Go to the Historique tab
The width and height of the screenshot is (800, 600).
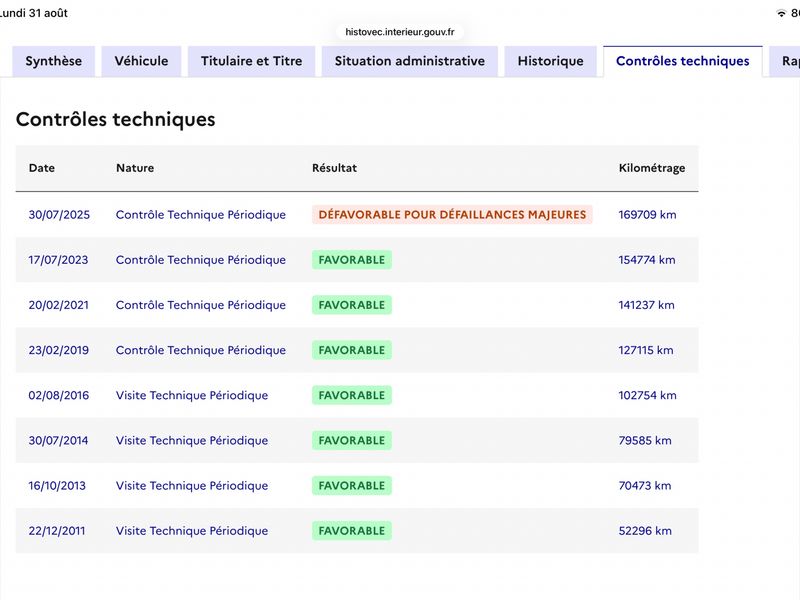tap(551, 61)
